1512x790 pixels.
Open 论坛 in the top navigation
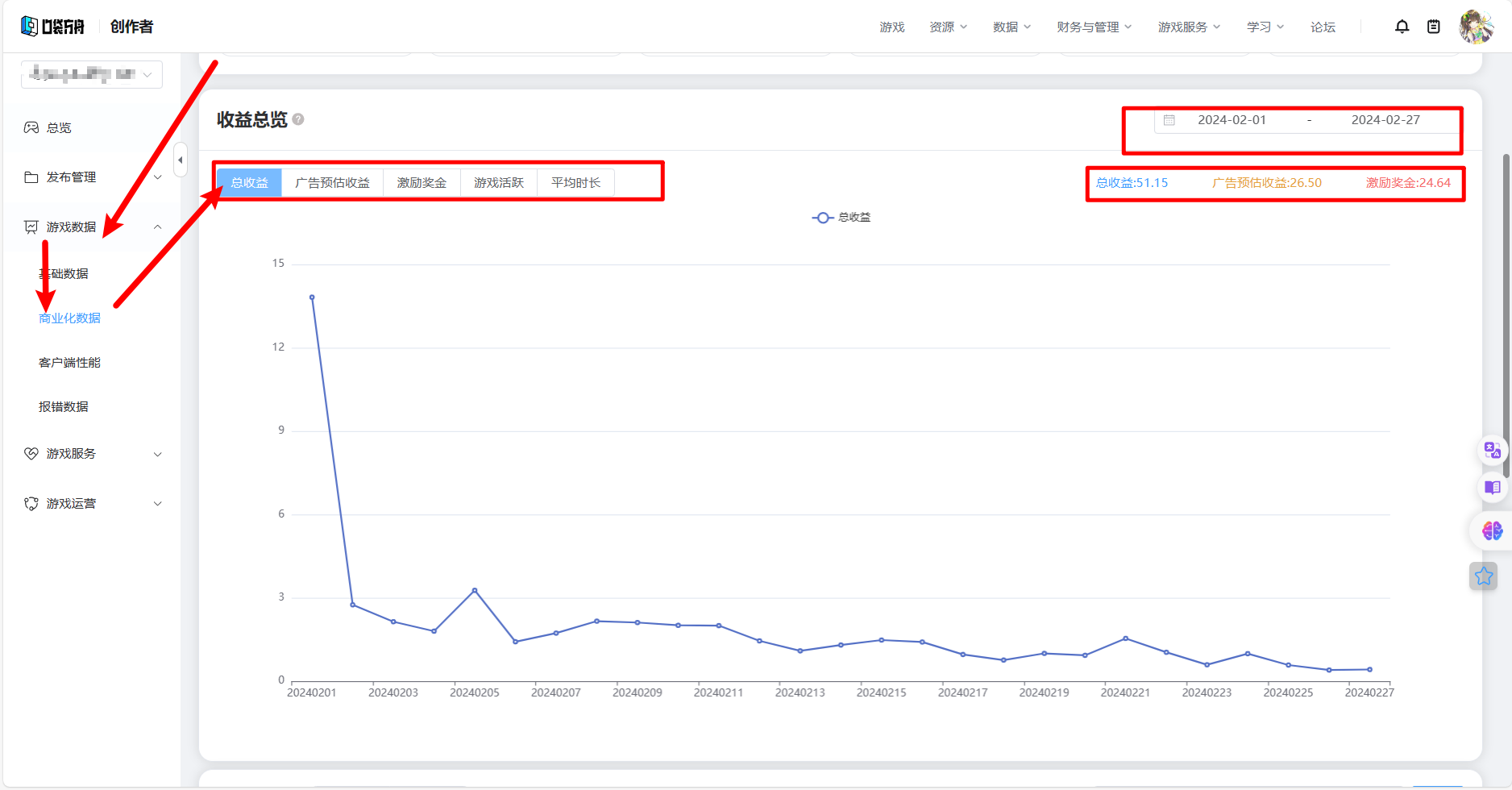[x=1323, y=27]
